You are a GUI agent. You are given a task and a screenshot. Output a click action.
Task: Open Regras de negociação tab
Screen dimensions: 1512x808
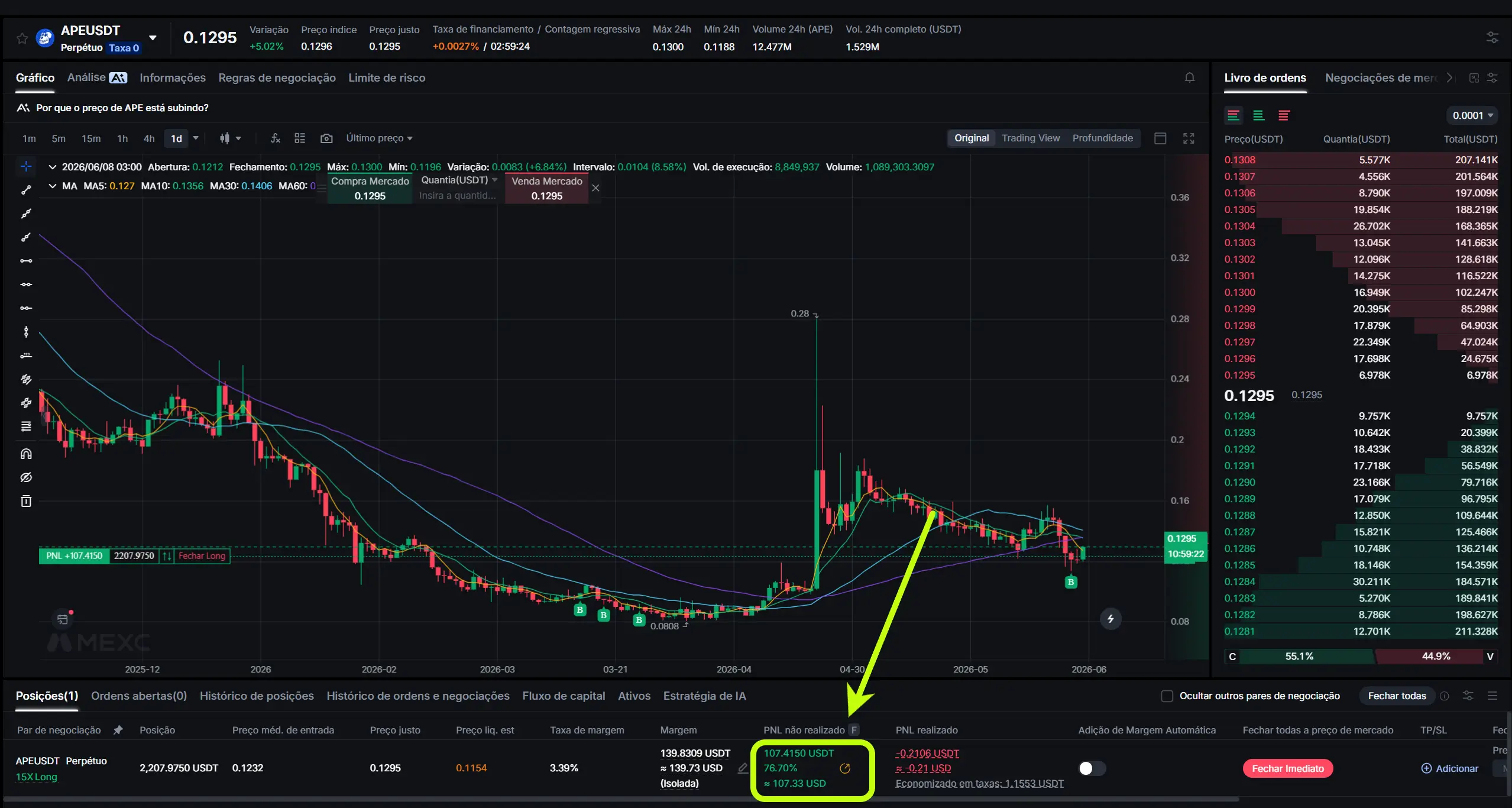(x=277, y=77)
